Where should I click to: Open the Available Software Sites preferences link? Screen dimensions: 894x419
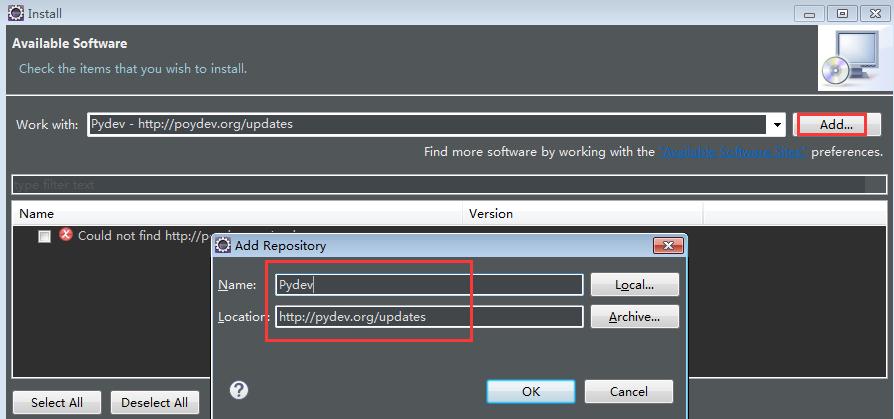[733, 152]
